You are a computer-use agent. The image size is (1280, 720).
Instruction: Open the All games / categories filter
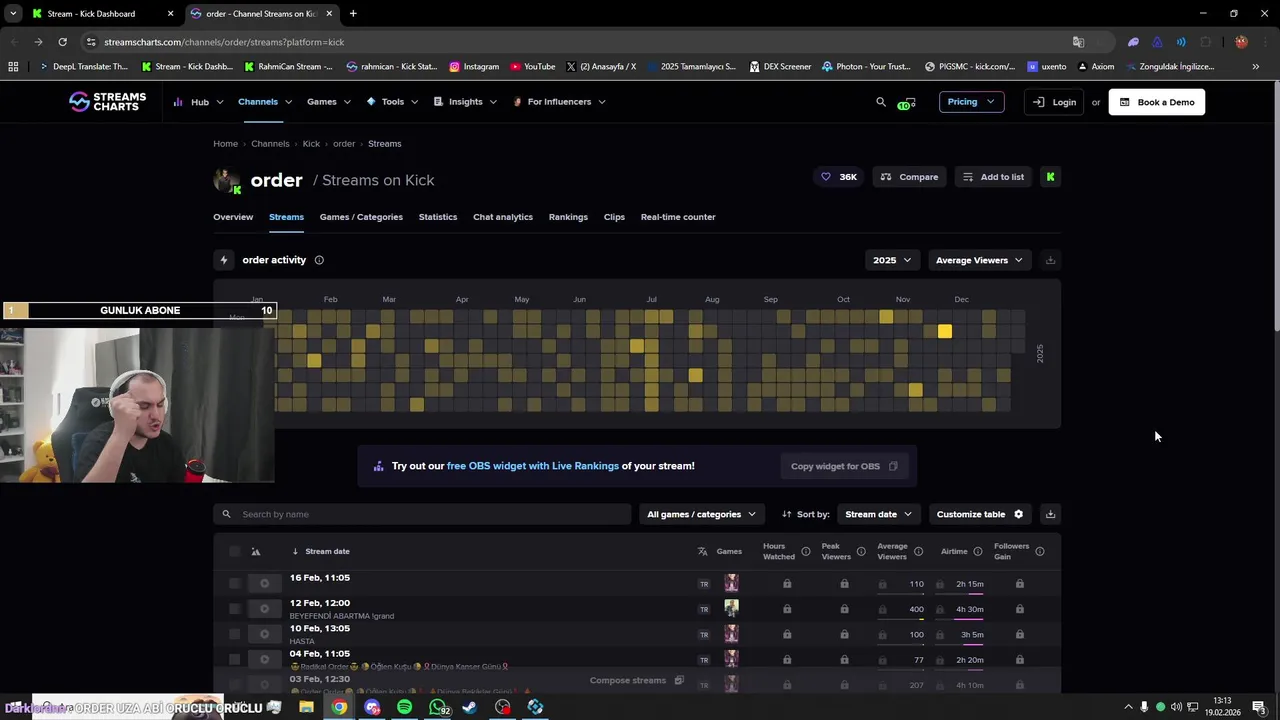tap(701, 514)
